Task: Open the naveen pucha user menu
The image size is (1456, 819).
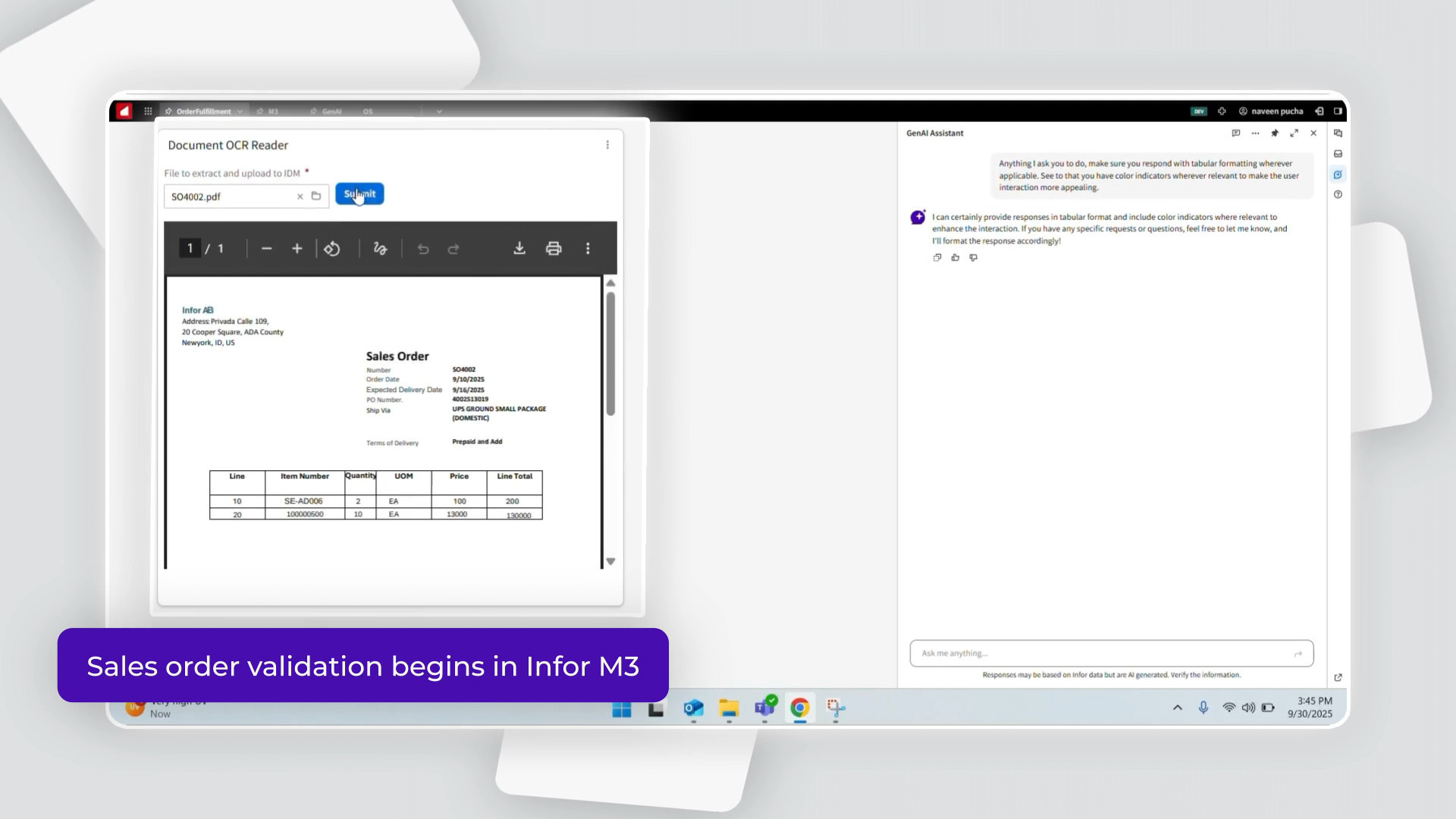Action: (x=1271, y=111)
